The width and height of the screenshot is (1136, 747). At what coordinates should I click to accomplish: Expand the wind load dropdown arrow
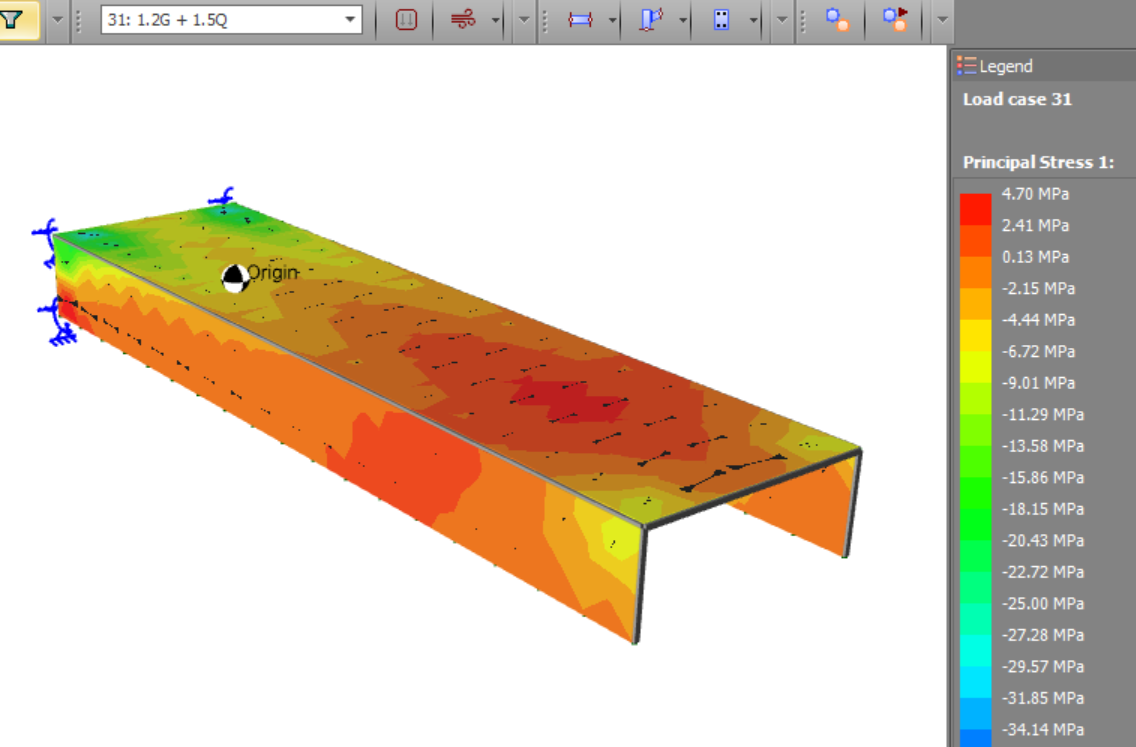point(496,20)
